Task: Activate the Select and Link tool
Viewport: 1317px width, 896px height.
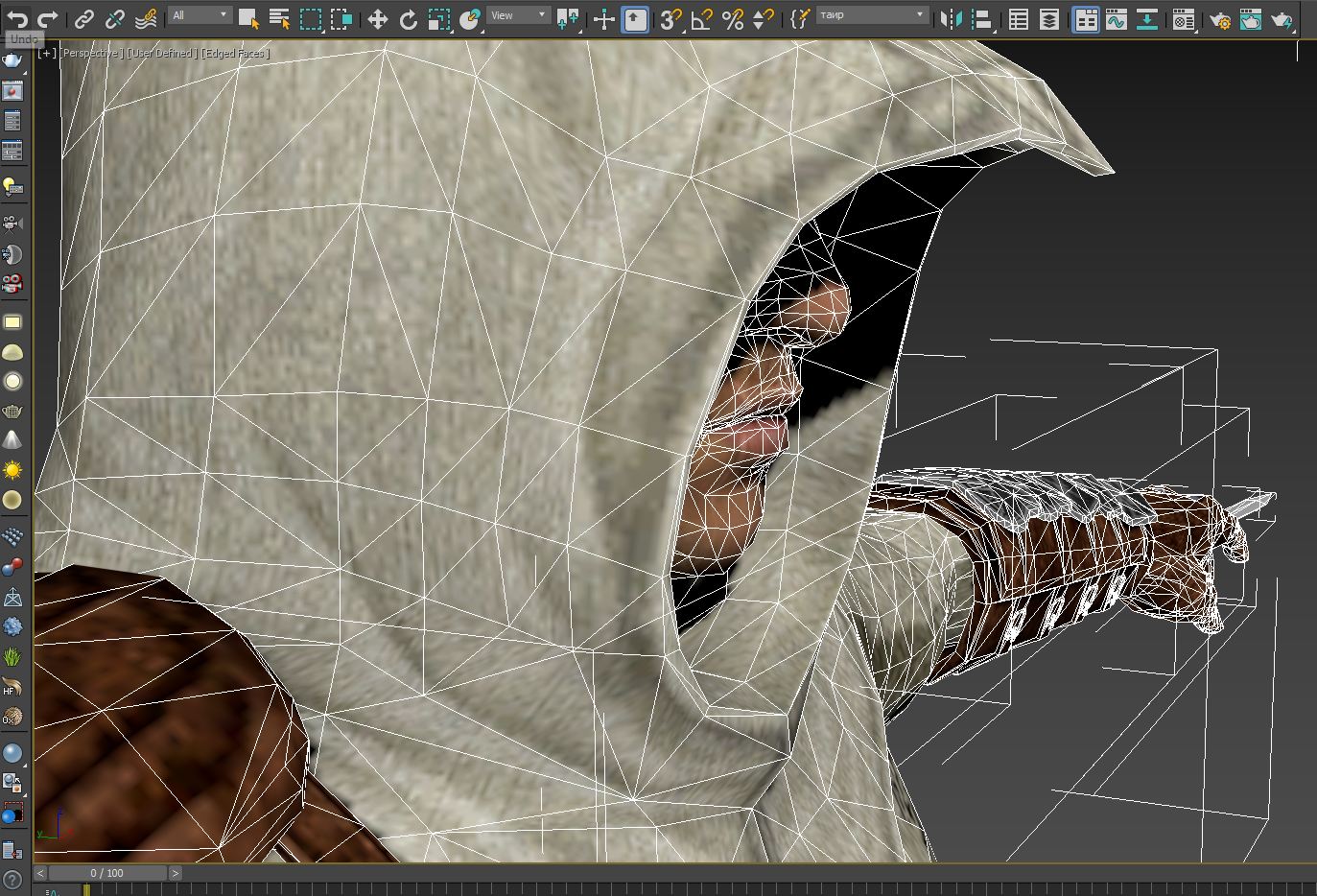Action: point(84,18)
